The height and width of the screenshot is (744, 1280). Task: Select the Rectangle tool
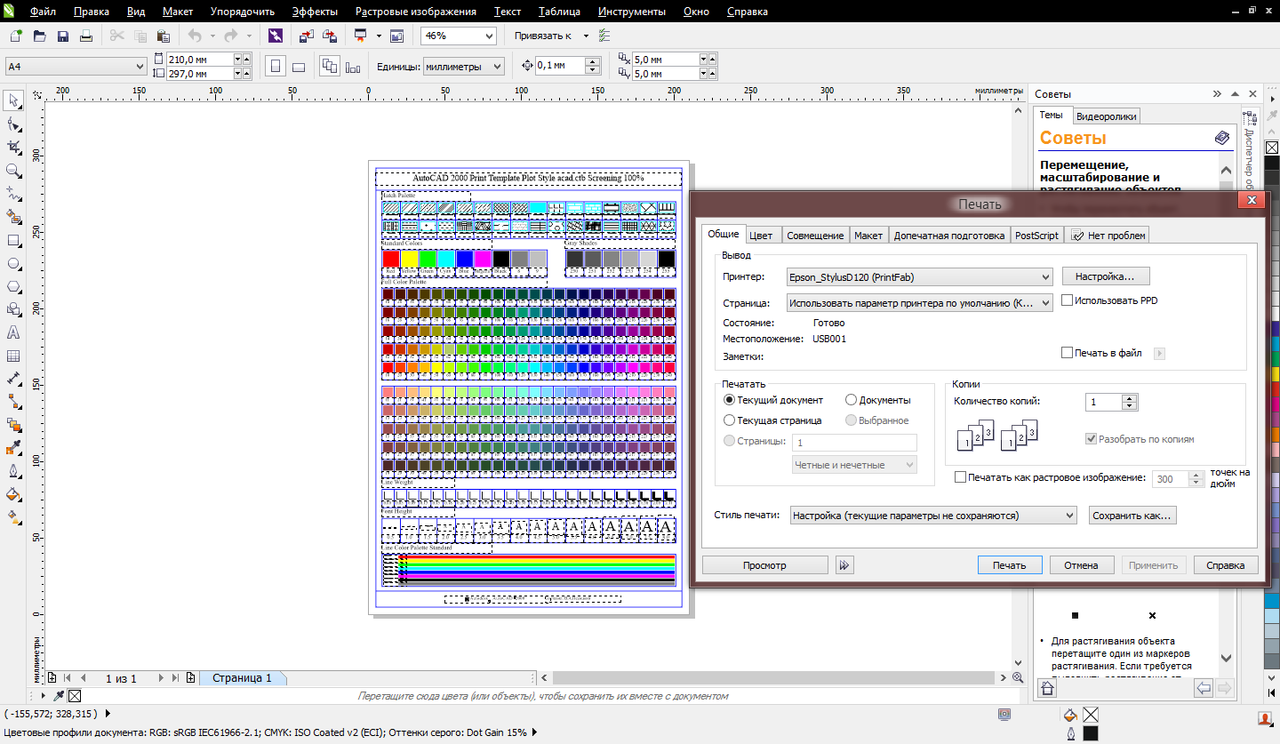point(14,241)
